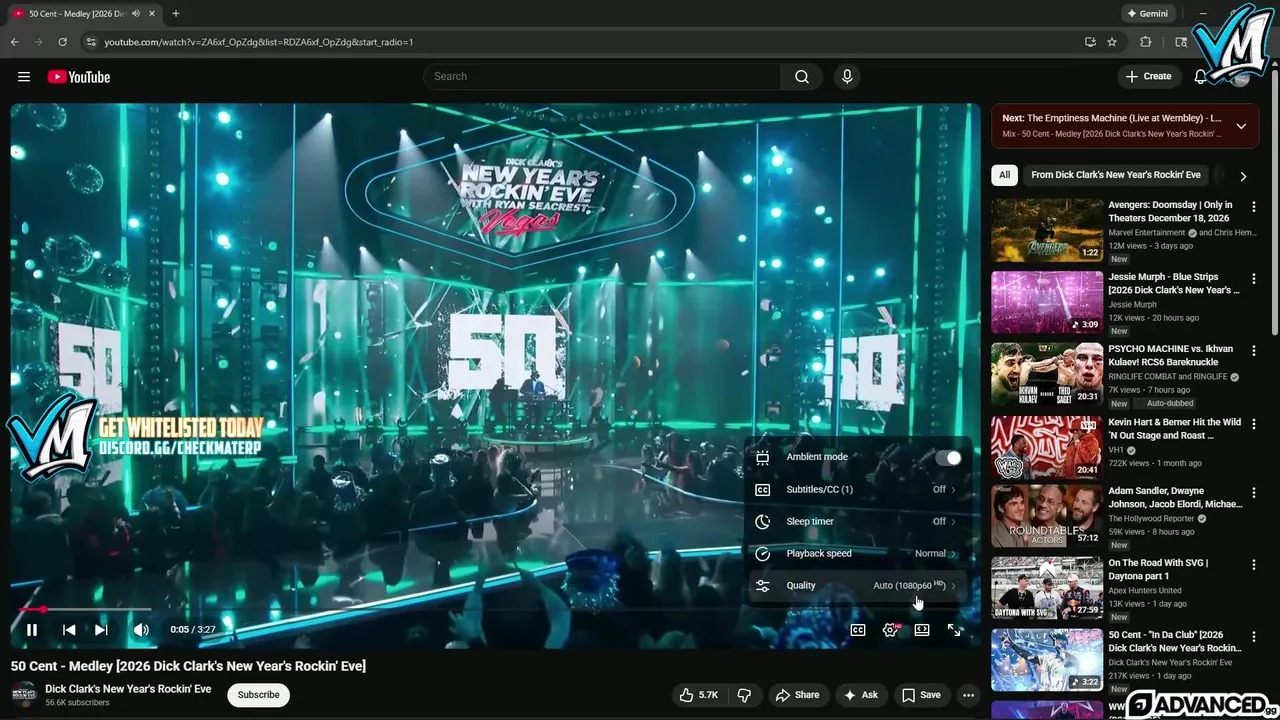Click the sleep timer moon icon

[x=763, y=522]
